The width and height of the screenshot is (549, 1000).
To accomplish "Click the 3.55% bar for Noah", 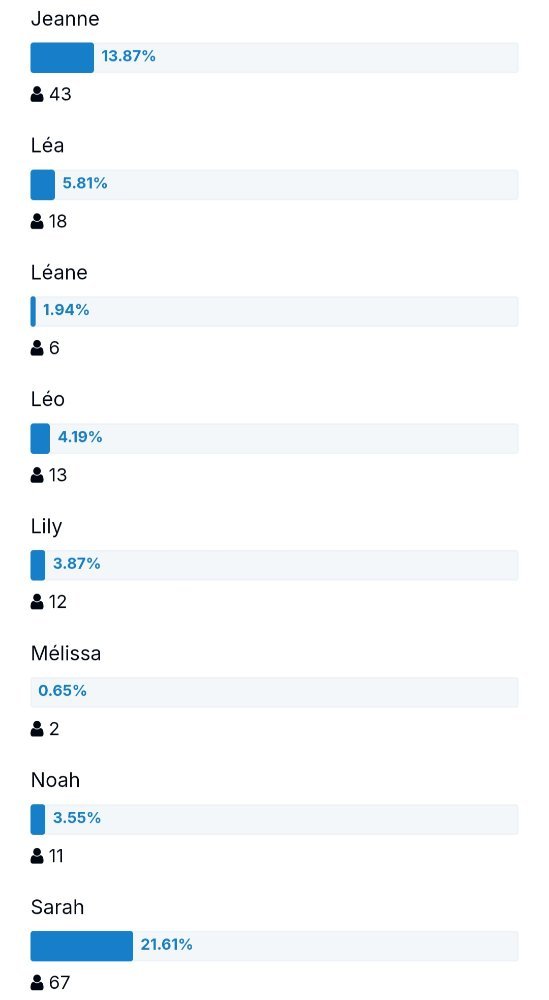I will pos(274,820).
